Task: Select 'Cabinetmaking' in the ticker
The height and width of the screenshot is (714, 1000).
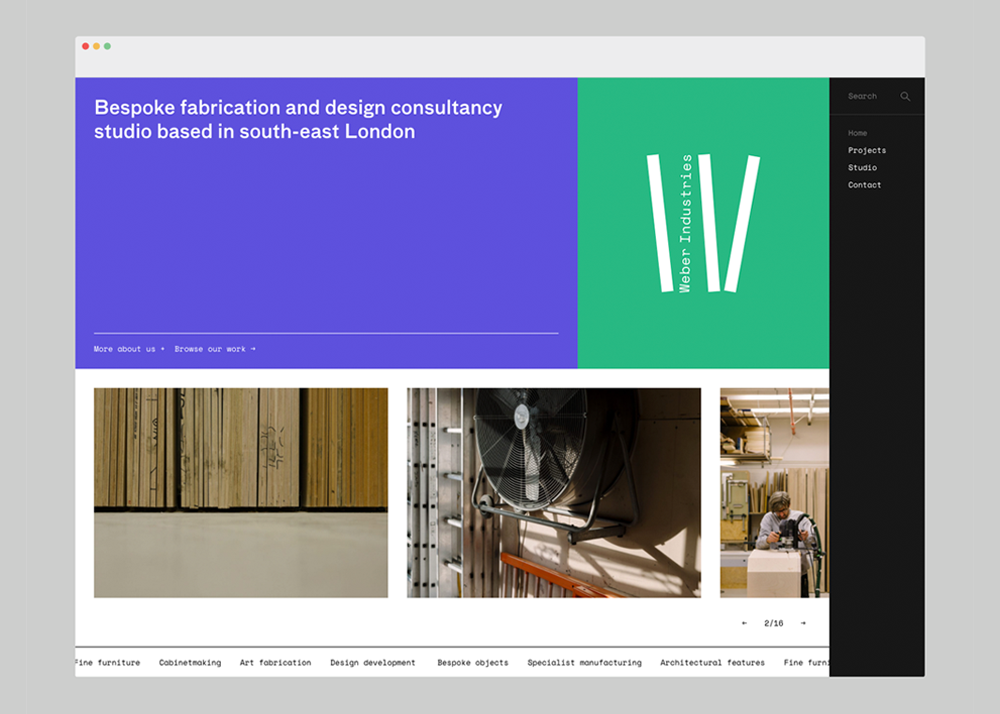Action: [x=190, y=663]
